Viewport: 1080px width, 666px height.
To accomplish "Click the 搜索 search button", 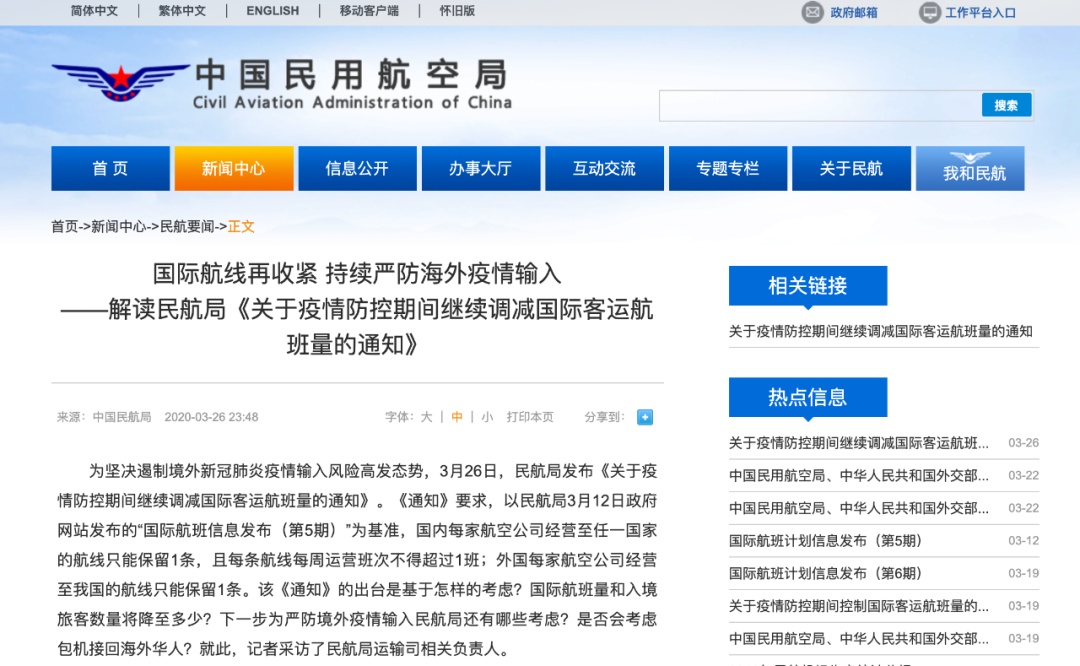I will (x=1006, y=105).
